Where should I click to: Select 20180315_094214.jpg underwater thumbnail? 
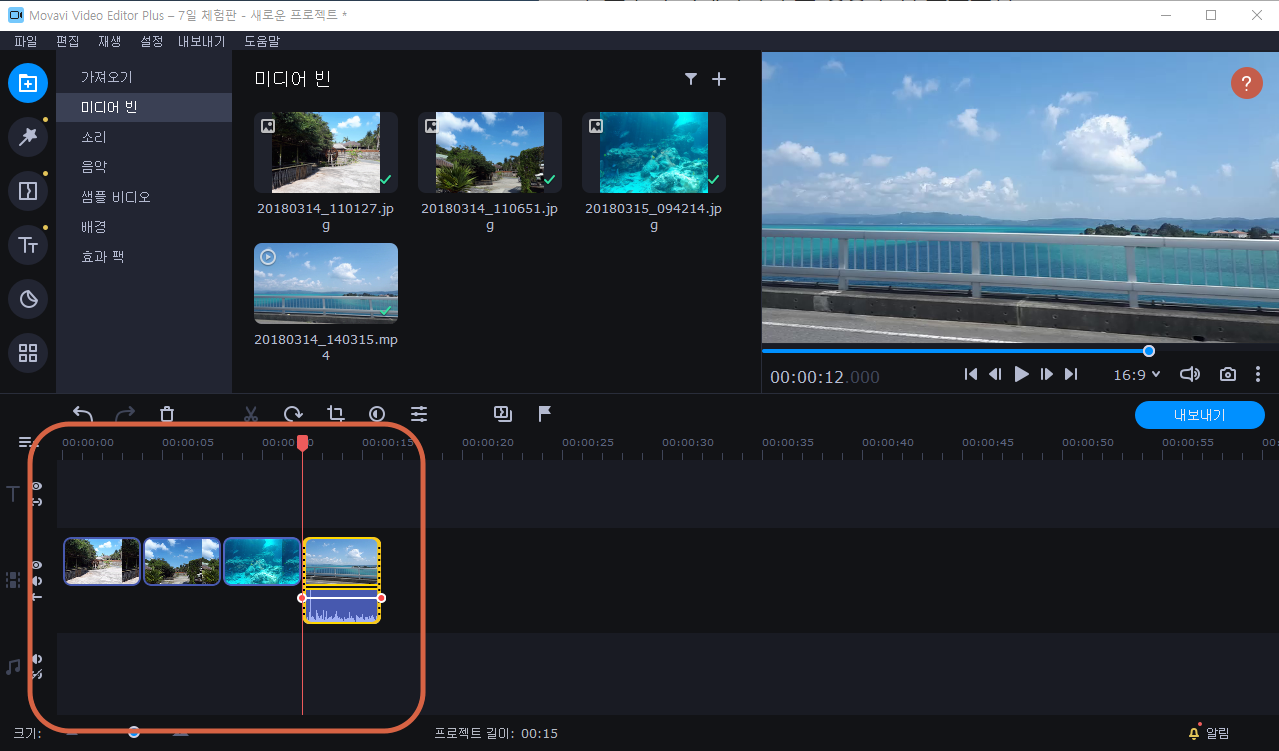tap(654, 152)
